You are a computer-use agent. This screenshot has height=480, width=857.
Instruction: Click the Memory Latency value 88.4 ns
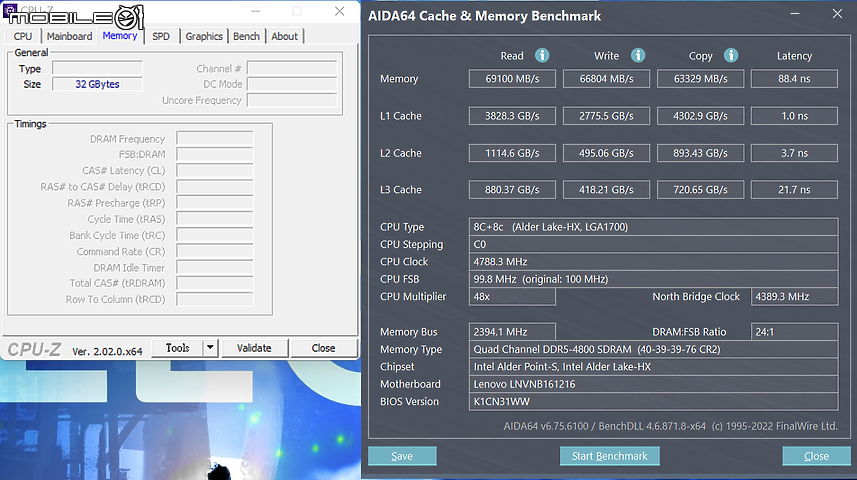[794, 79]
